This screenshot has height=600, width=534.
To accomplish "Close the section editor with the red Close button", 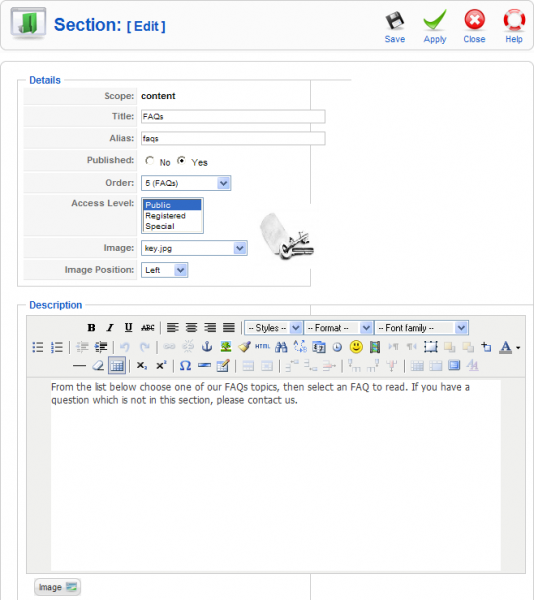I will click(474, 27).
